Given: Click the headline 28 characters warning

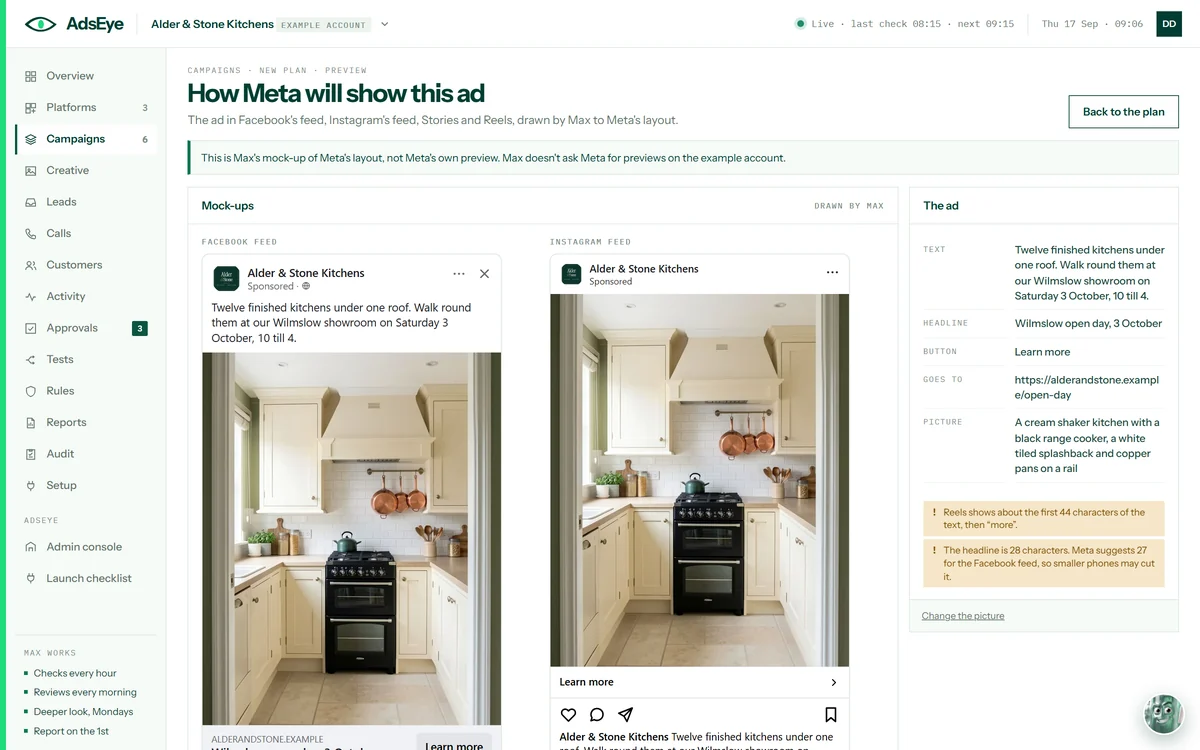Looking at the screenshot, I should point(1044,563).
